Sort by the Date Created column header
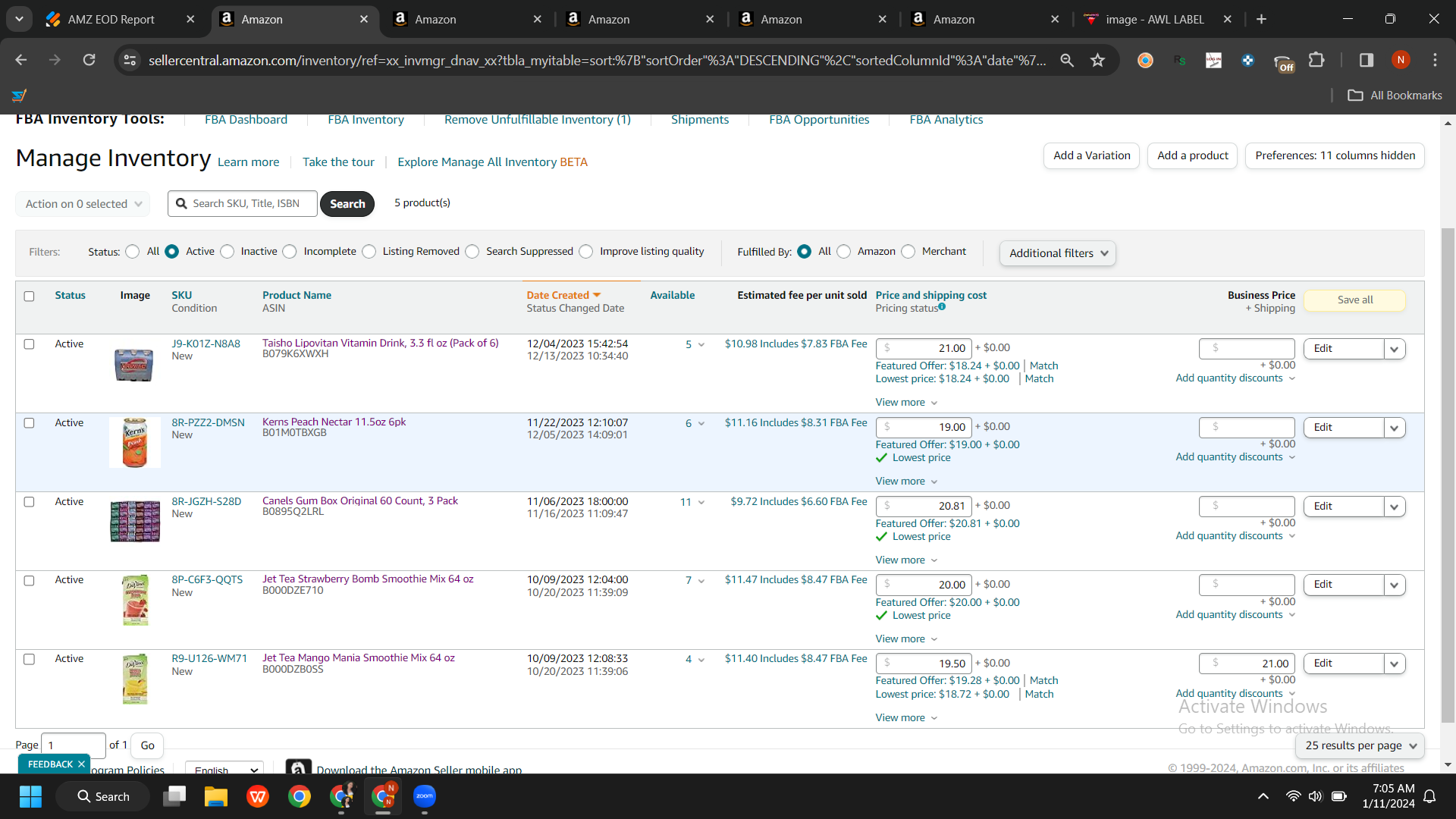This screenshot has height=819, width=1456. [x=563, y=295]
